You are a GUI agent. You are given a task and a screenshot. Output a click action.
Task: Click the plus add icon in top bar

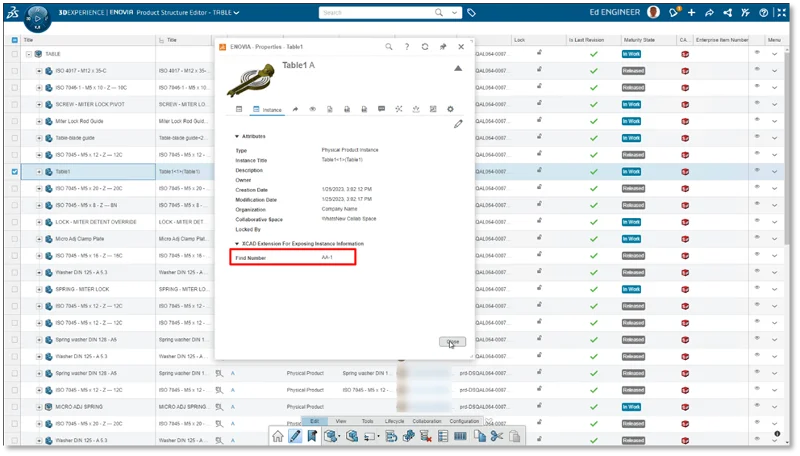click(x=691, y=13)
